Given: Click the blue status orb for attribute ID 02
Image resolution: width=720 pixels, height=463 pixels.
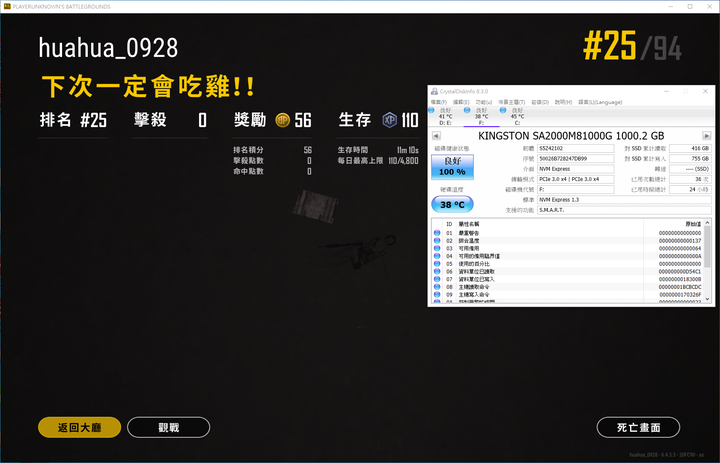Looking at the screenshot, I should 437,241.
